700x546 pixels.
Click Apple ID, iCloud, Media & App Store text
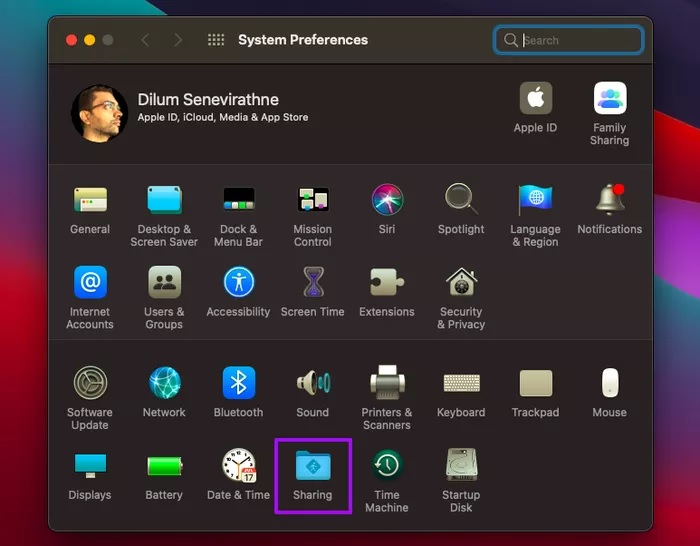pos(223,117)
